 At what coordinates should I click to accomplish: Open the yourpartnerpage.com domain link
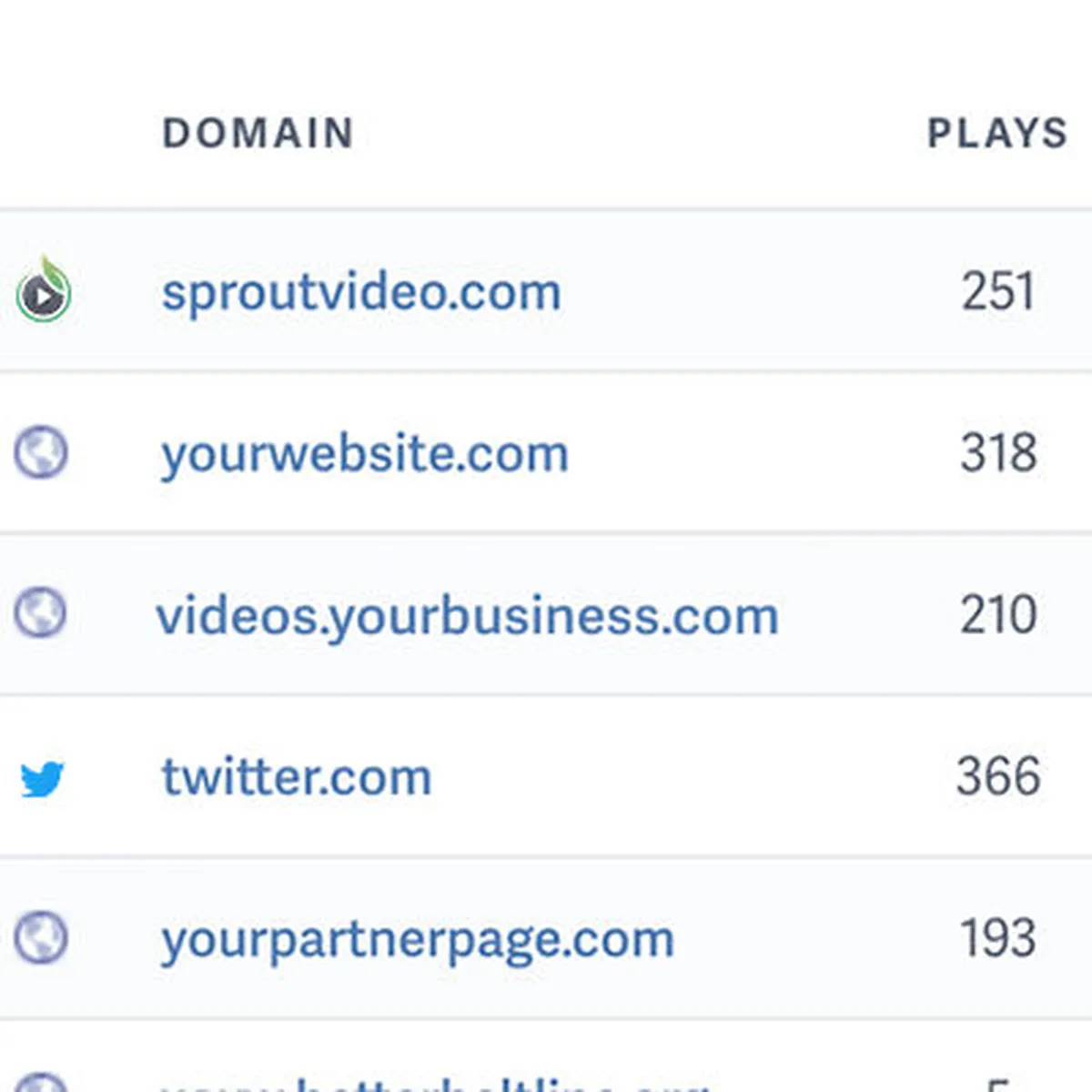(x=417, y=940)
